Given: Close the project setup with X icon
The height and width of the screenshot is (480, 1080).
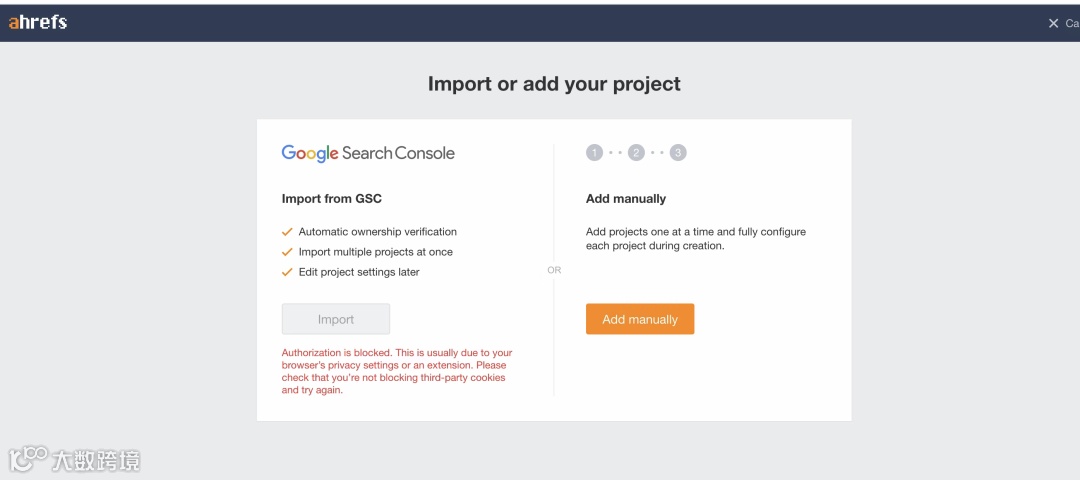Looking at the screenshot, I should point(1053,23).
